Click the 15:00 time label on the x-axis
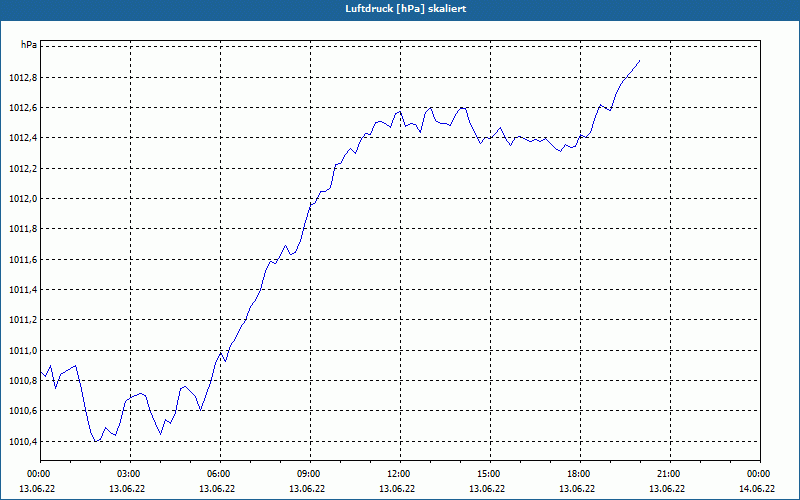This screenshot has height=500, width=800. point(490,474)
